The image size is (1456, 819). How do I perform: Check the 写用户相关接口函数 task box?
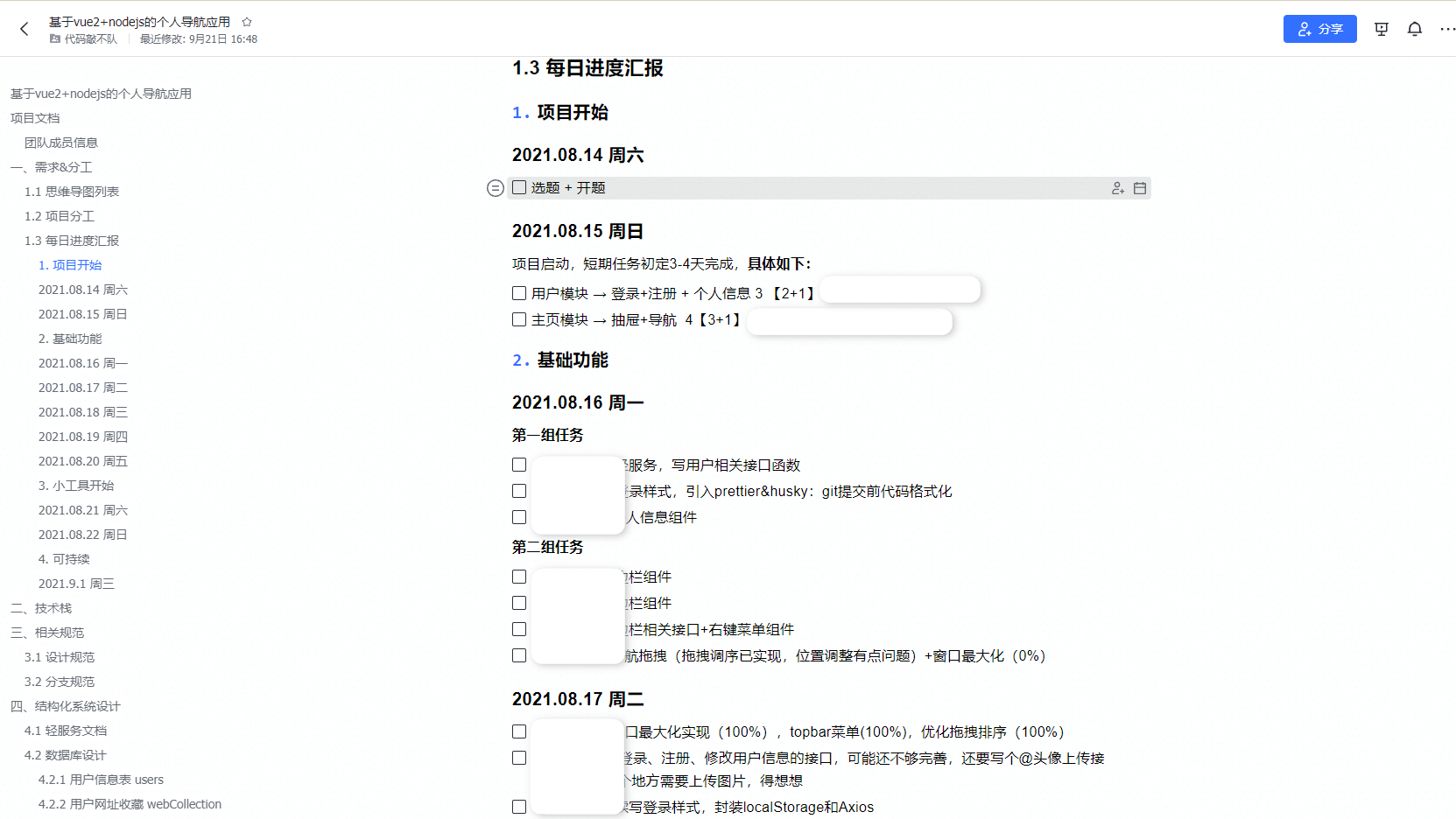519,465
